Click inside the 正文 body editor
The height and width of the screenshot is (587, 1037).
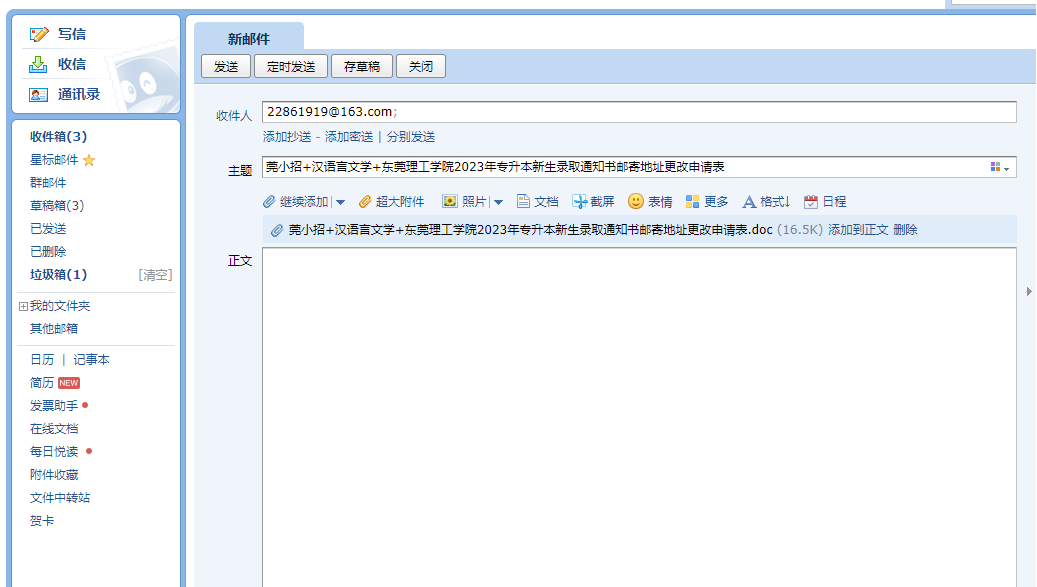639,417
